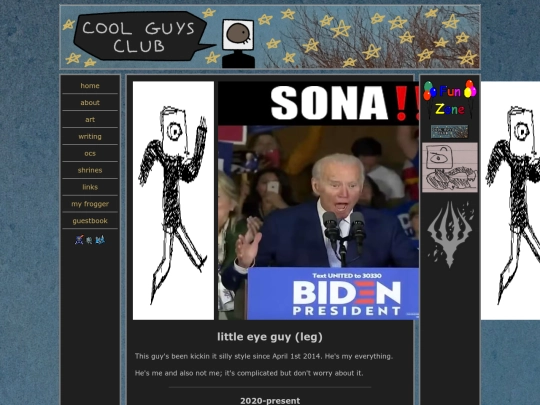Click the middle gray pixel sprite icon
540x405 pixels.
click(89, 240)
